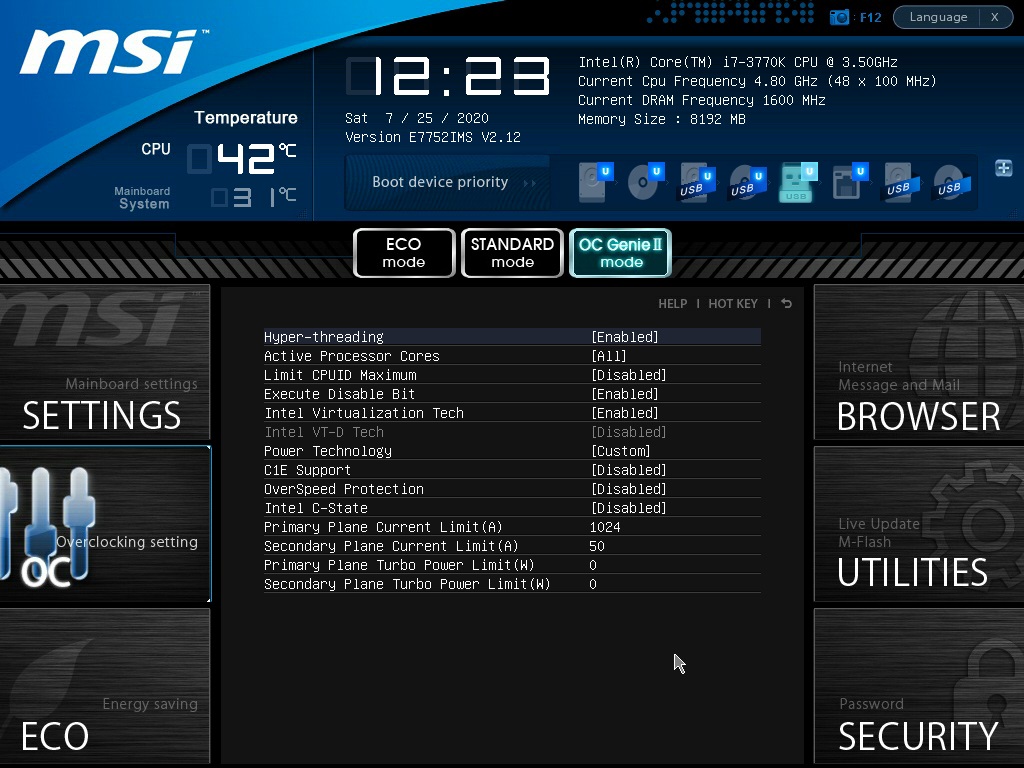1024x768 pixels.
Task: Edit Secondary Plane Current Limit value 50
Action: point(597,546)
